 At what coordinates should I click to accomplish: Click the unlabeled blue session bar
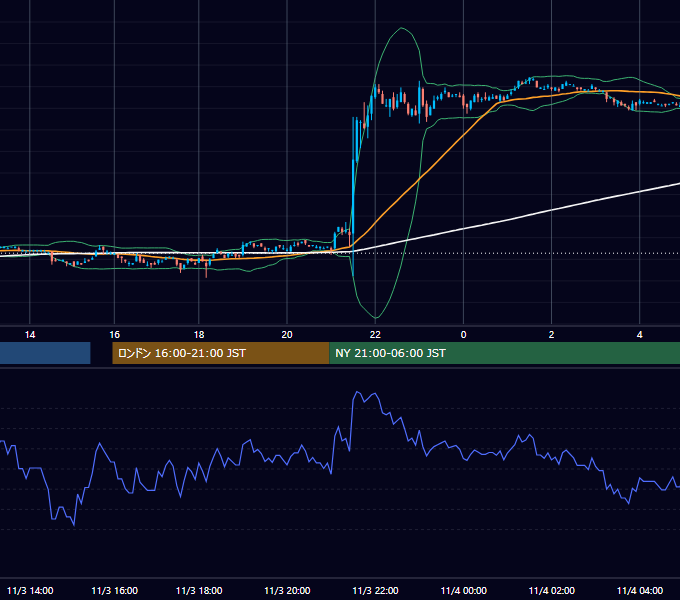45,353
